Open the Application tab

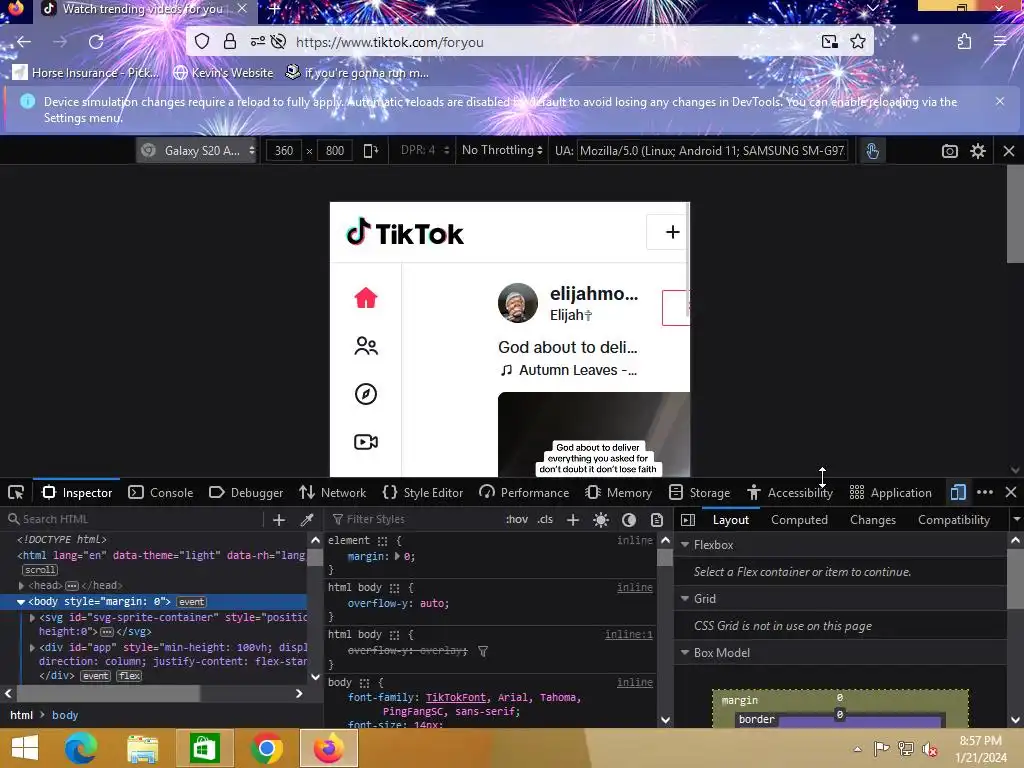891,492
